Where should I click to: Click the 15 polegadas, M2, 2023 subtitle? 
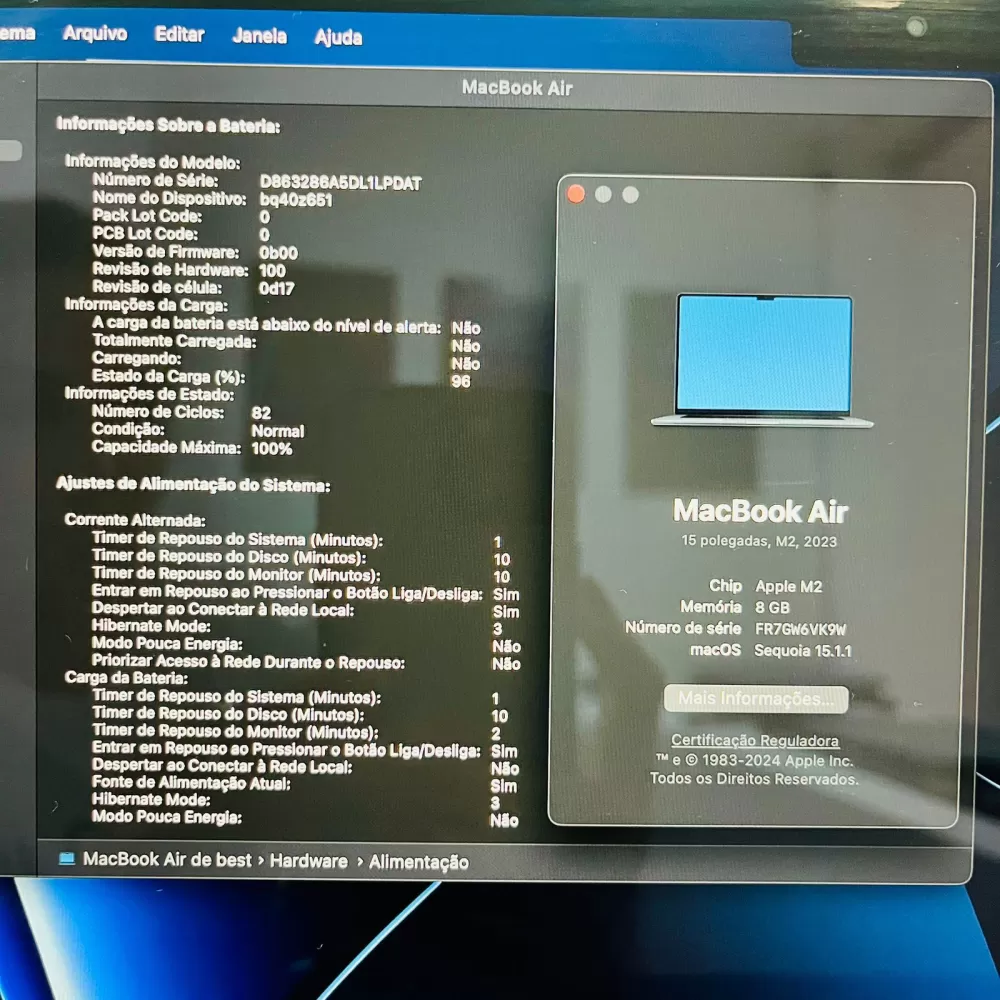click(759, 541)
